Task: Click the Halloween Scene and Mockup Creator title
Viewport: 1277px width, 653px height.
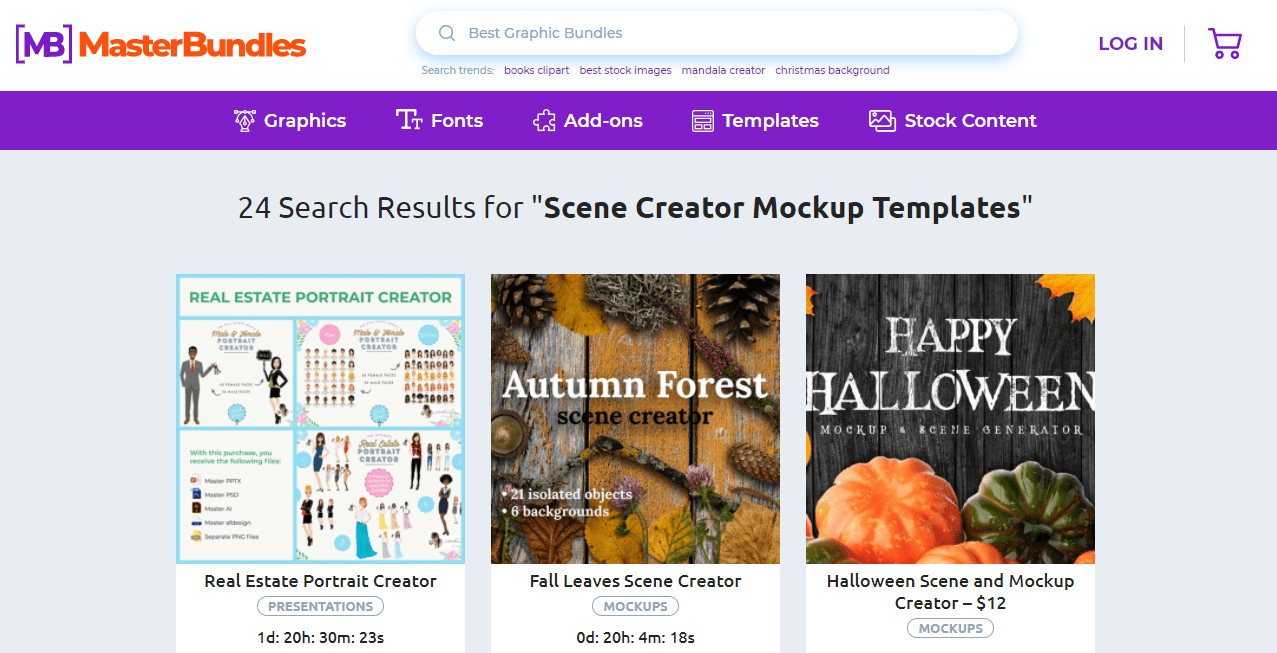Action: tap(950, 592)
